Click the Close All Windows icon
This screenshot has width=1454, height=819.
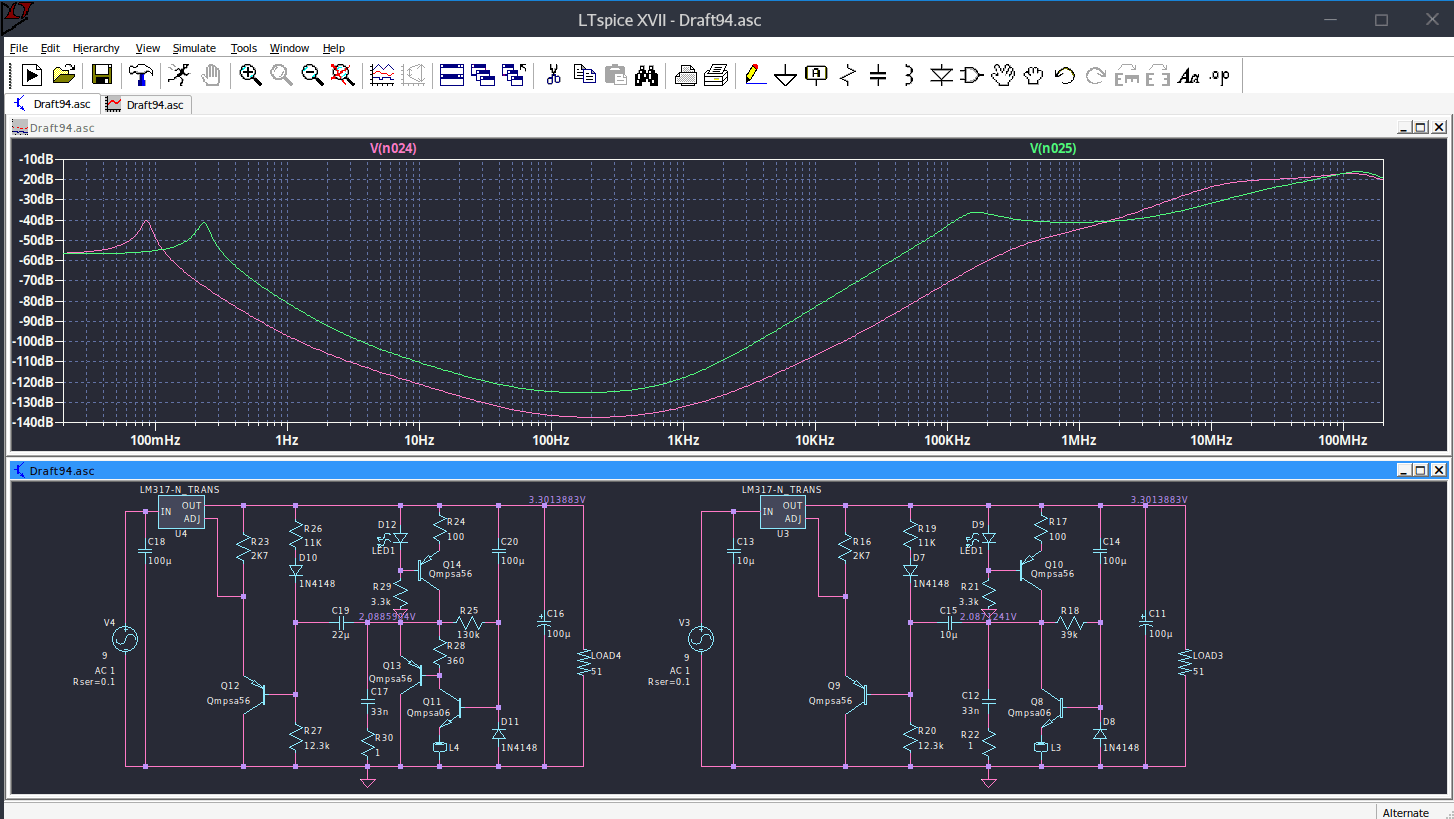tap(514, 75)
